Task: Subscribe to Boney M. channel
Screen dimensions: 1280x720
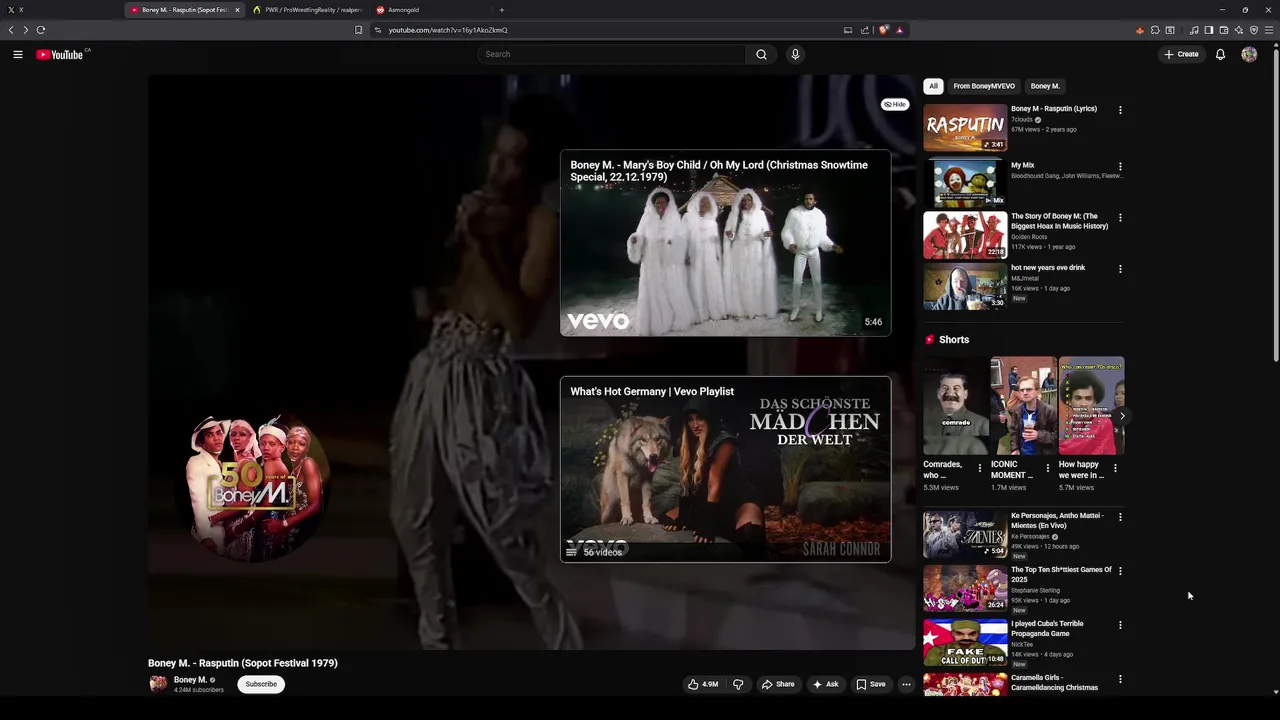Action: tap(261, 684)
